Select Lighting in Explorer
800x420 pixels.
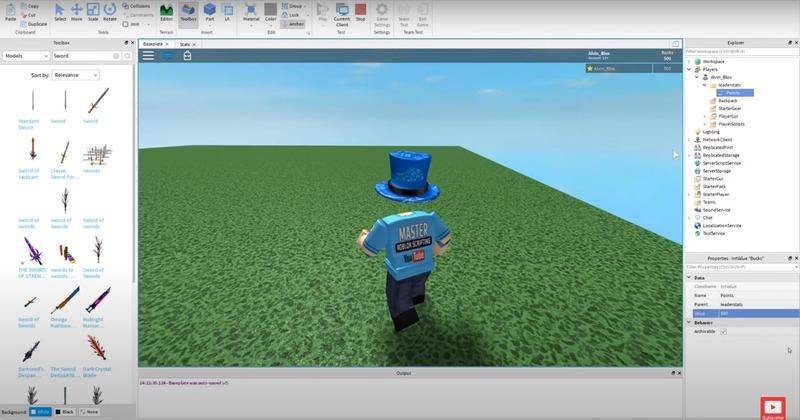(x=711, y=132)
